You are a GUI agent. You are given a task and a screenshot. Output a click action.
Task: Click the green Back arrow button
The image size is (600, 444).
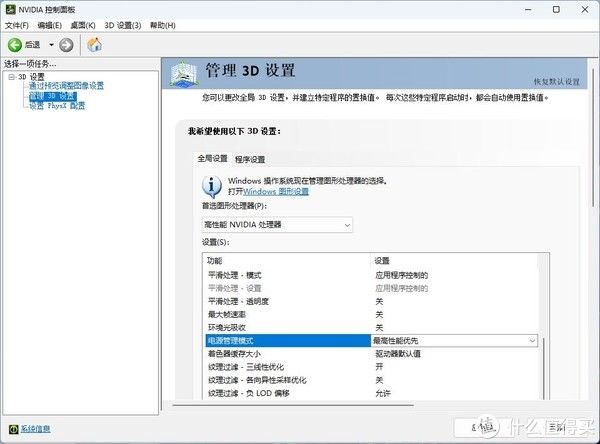point(15,45)
